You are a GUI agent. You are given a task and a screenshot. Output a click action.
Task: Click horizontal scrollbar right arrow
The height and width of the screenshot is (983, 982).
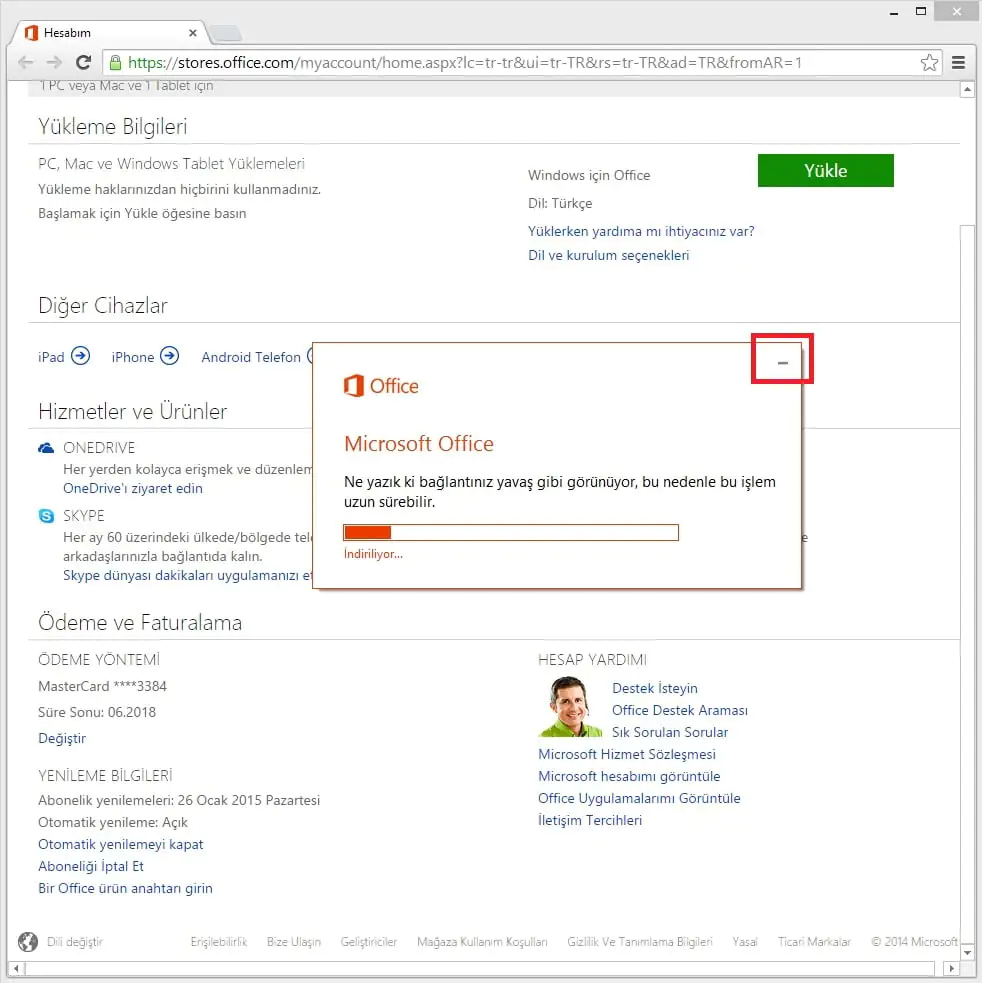pos(952,968)
